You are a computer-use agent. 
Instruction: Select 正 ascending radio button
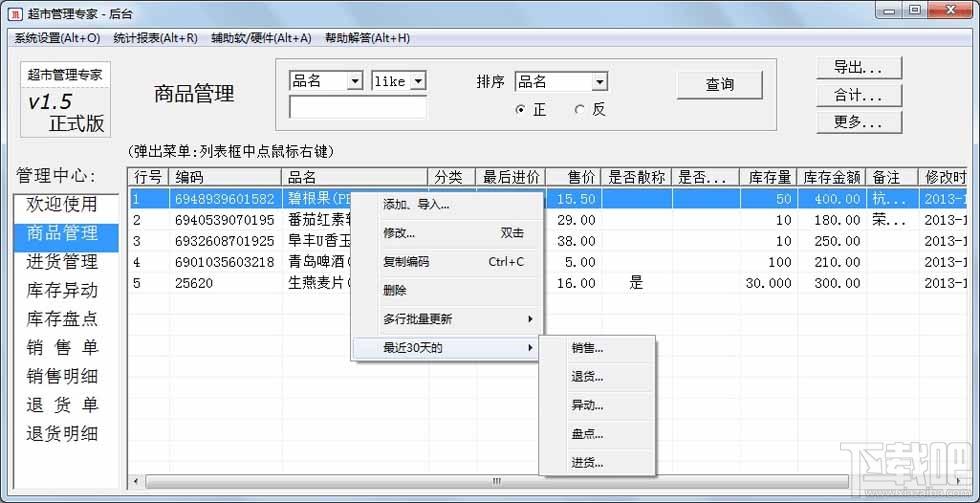(531, 110)
